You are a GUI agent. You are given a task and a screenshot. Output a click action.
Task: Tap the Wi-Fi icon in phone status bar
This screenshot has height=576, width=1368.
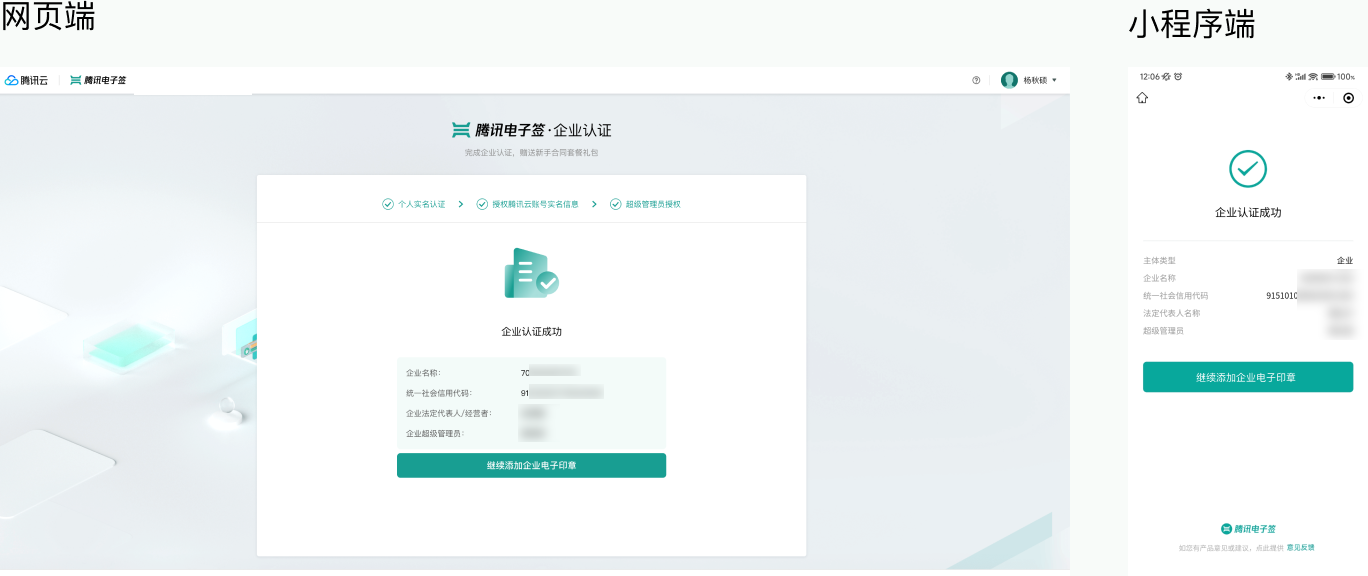tap(1313, 76)
